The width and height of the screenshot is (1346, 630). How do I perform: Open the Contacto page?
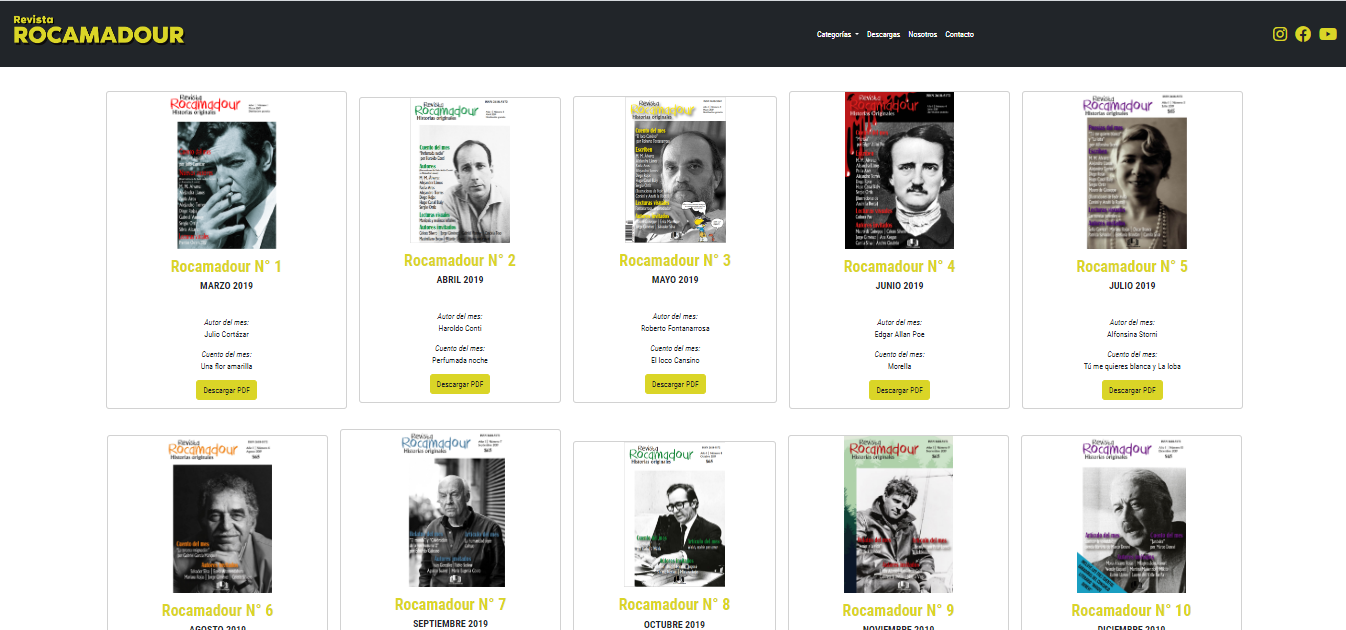click(x=959, y=34)
